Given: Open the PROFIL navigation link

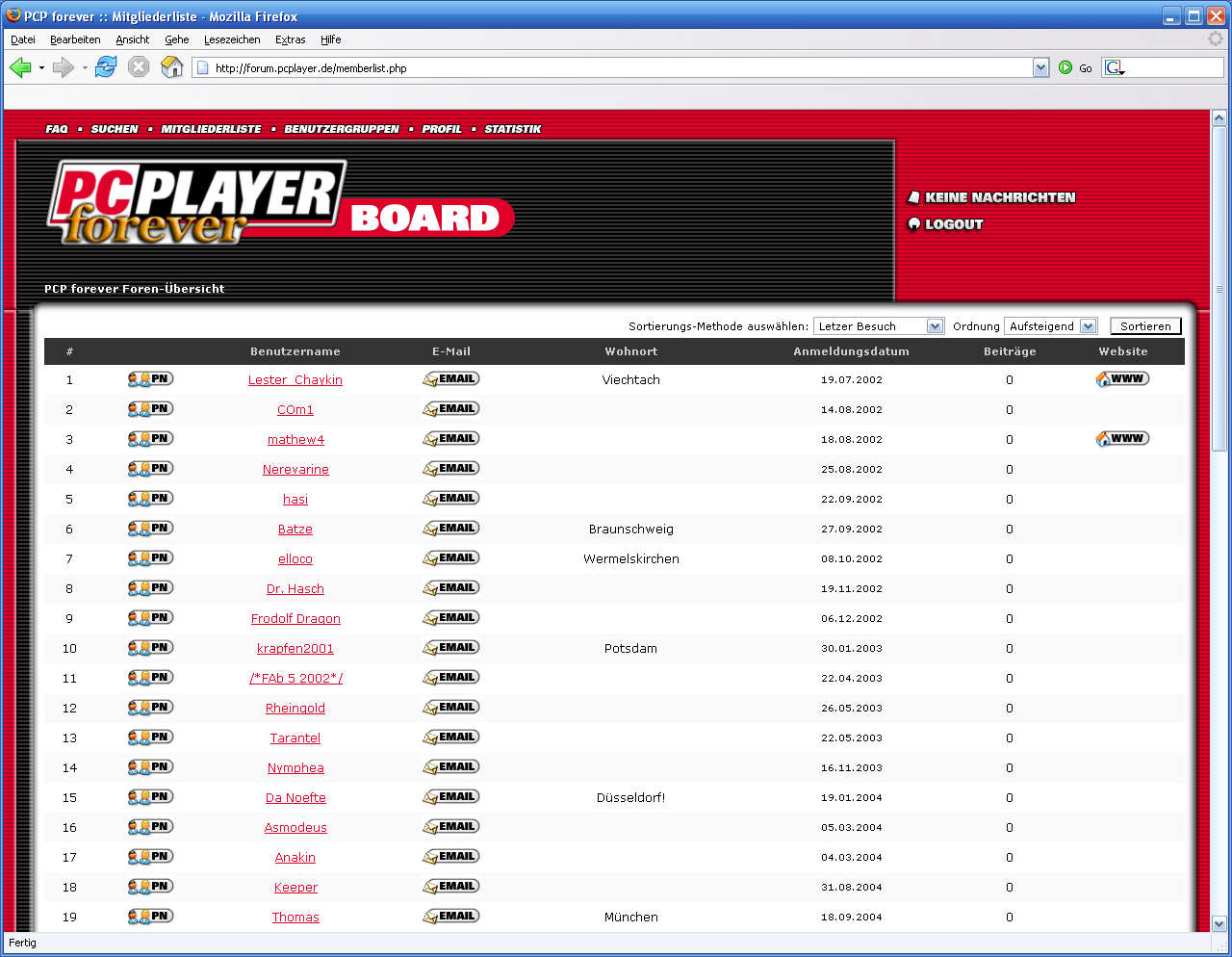Looking at the screenshot, I should click(442, 129).
